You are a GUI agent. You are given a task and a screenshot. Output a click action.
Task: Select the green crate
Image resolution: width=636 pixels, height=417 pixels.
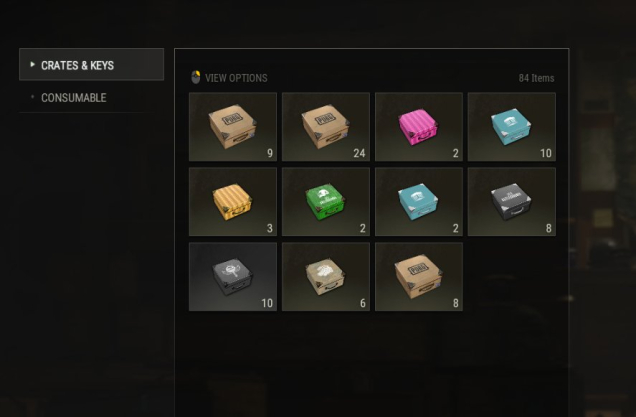326,202
